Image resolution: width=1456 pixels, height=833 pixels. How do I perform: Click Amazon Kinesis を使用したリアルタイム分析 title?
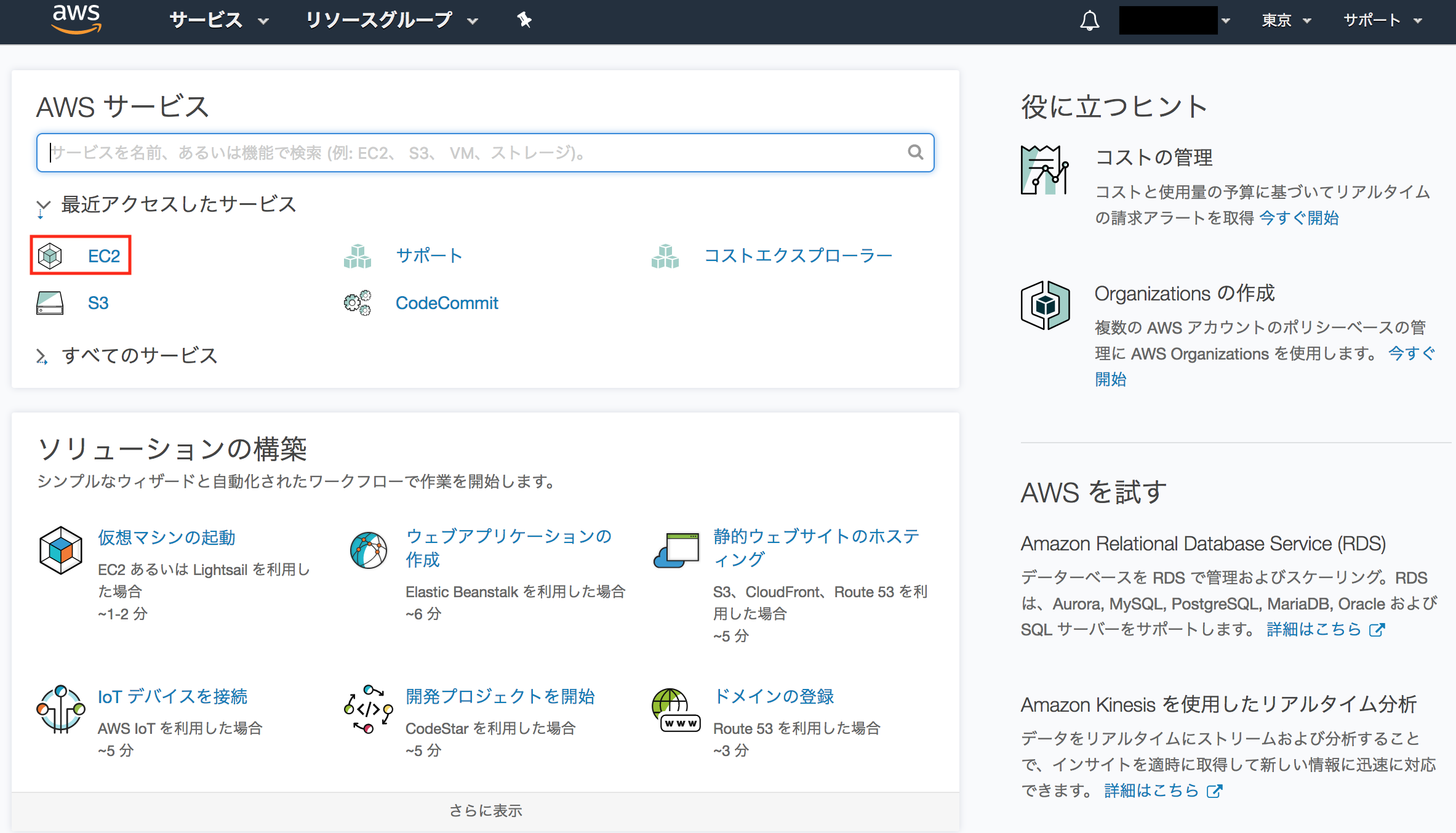click(x=1218, y=704)
